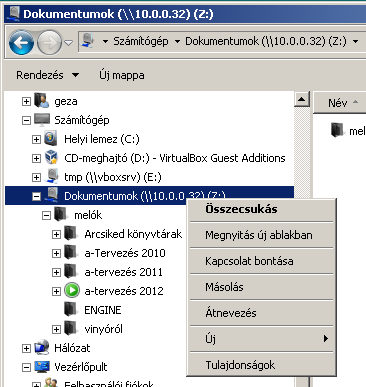
Task: Select vinyóról folder label
Action: [x=104, y=329]
